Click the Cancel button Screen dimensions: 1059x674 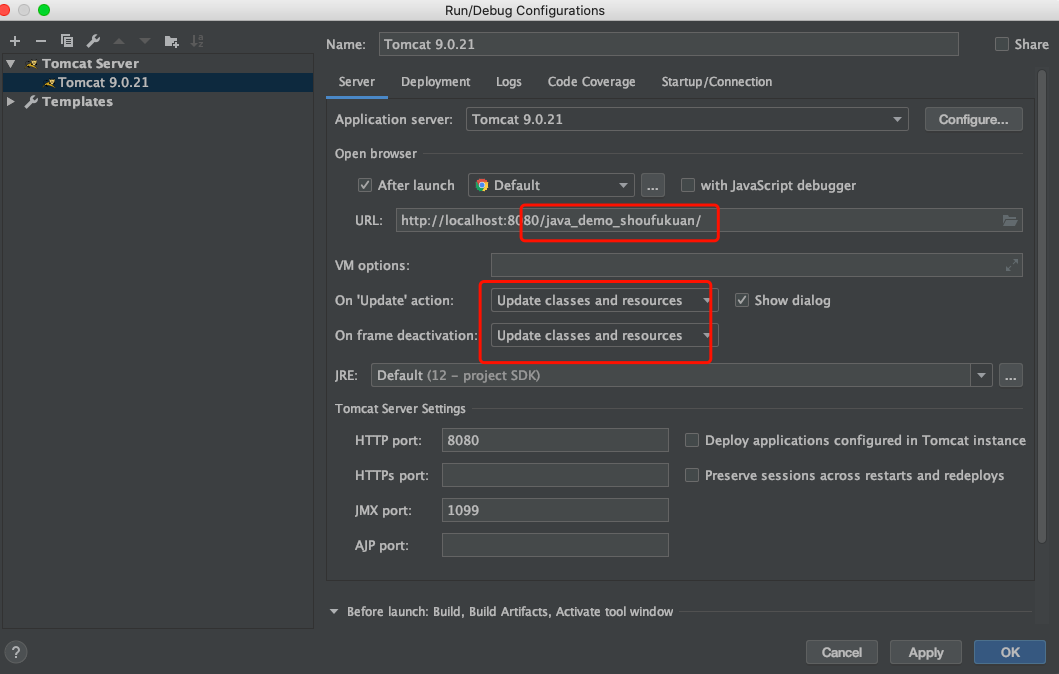(x=842, y=652)
